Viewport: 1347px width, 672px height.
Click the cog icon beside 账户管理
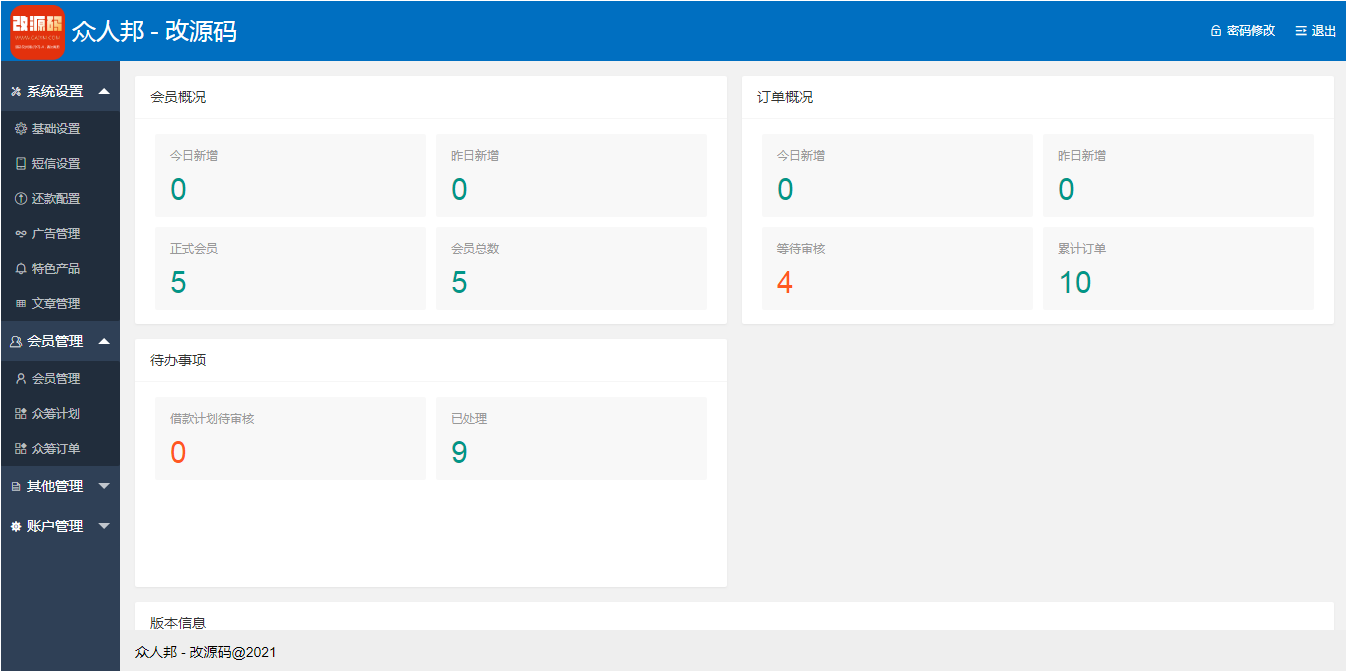16,526
